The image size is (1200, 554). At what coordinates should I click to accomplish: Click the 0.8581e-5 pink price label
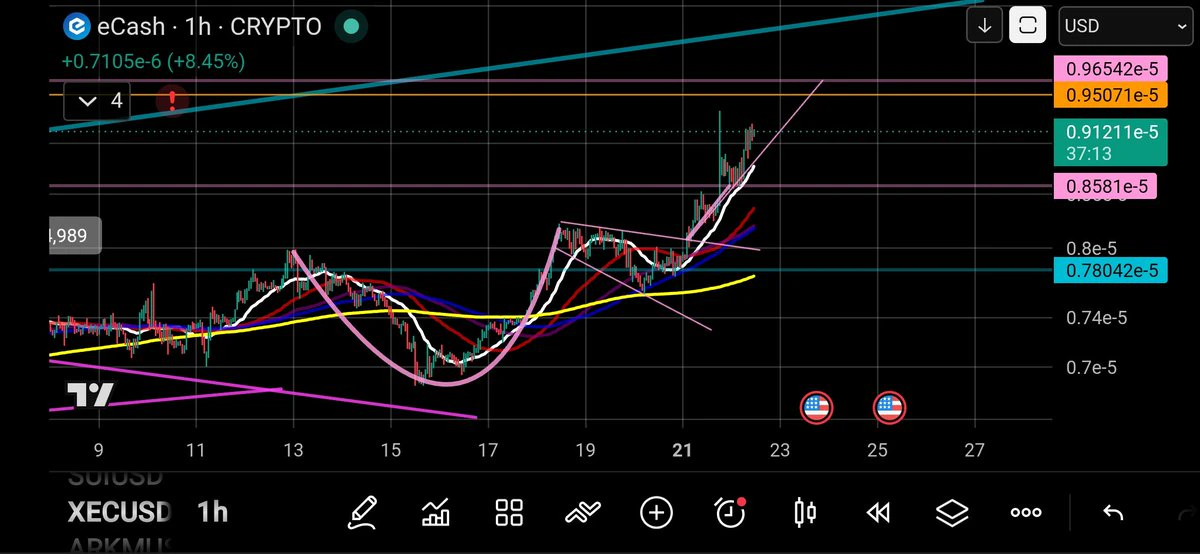1106,186
